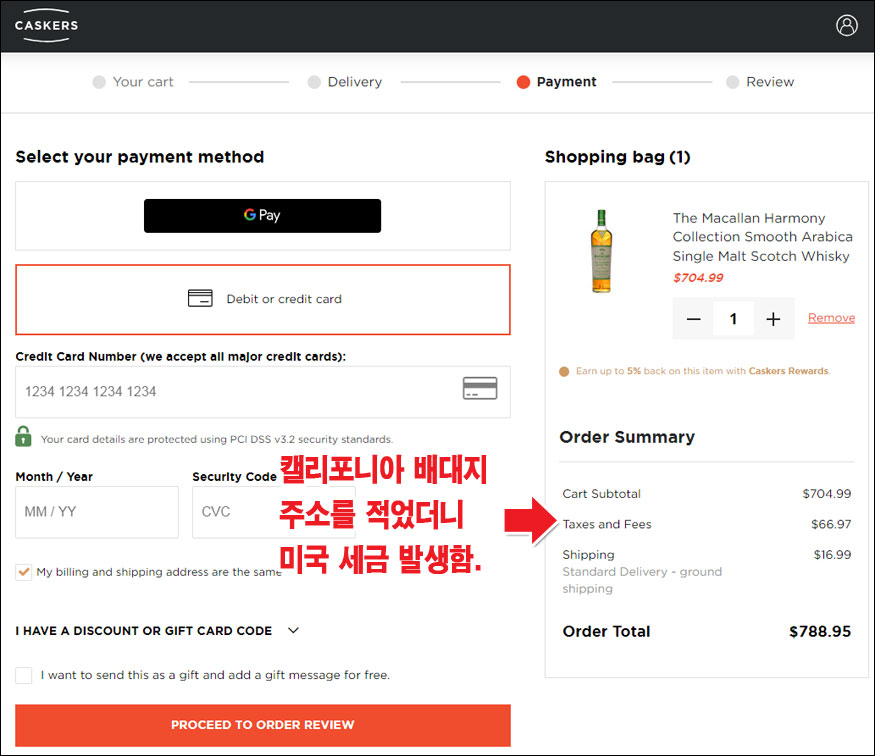Go to Your cart step
875x756 pixels.
pyautogui.click(x=133, y=82)
